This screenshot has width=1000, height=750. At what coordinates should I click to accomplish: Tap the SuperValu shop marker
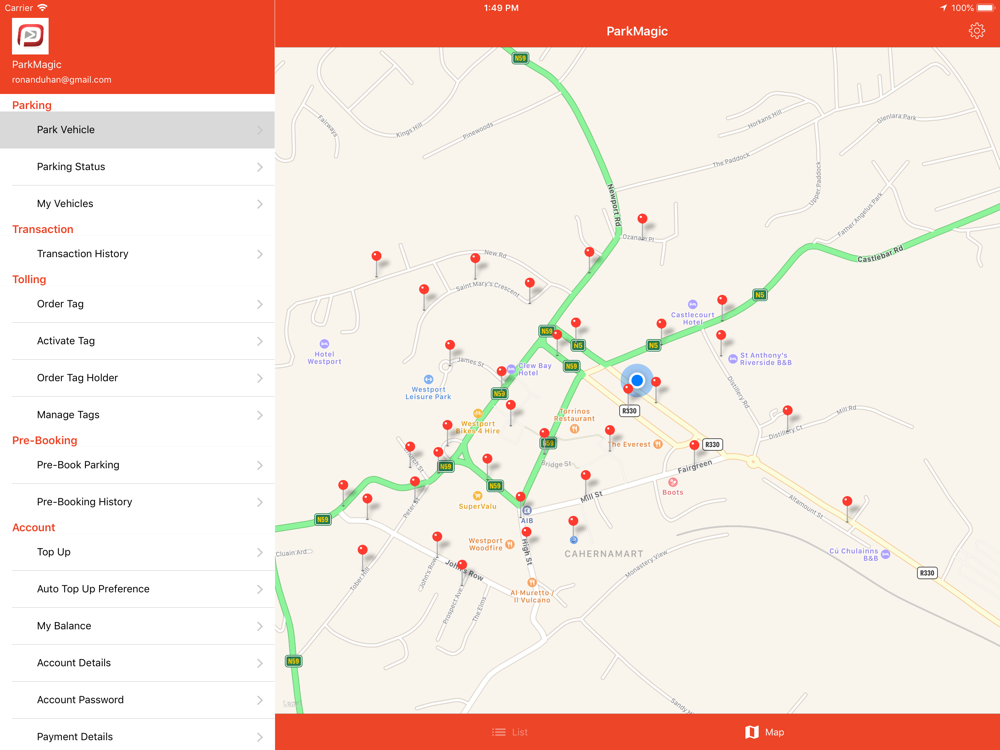pos(477,496)
